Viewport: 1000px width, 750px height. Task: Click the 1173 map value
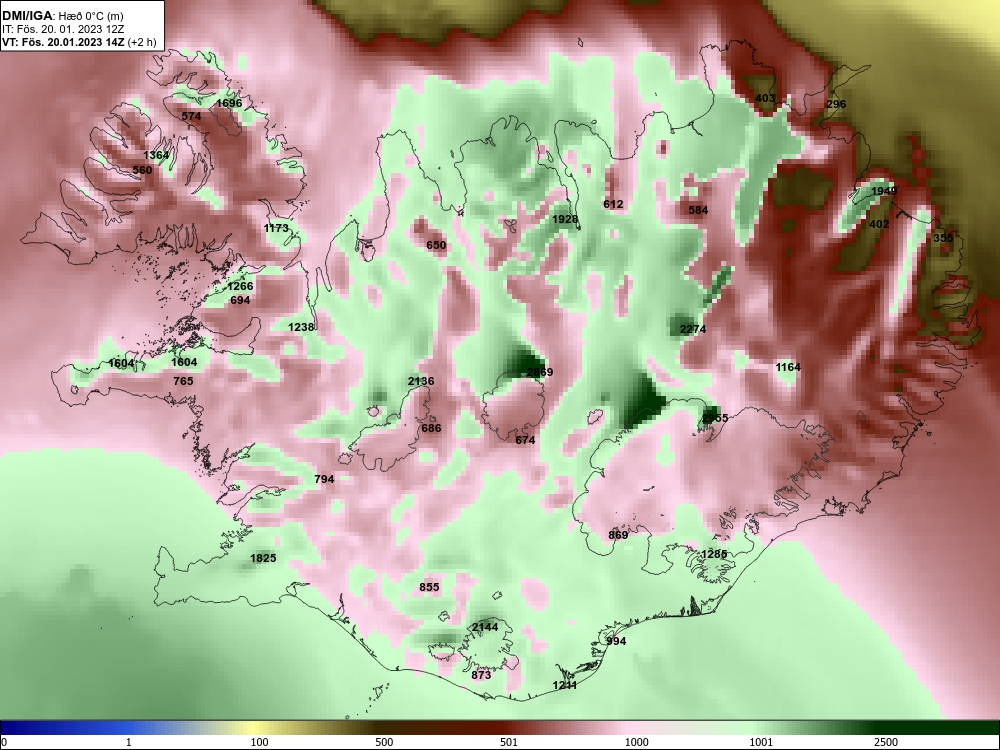coord(276,228)
